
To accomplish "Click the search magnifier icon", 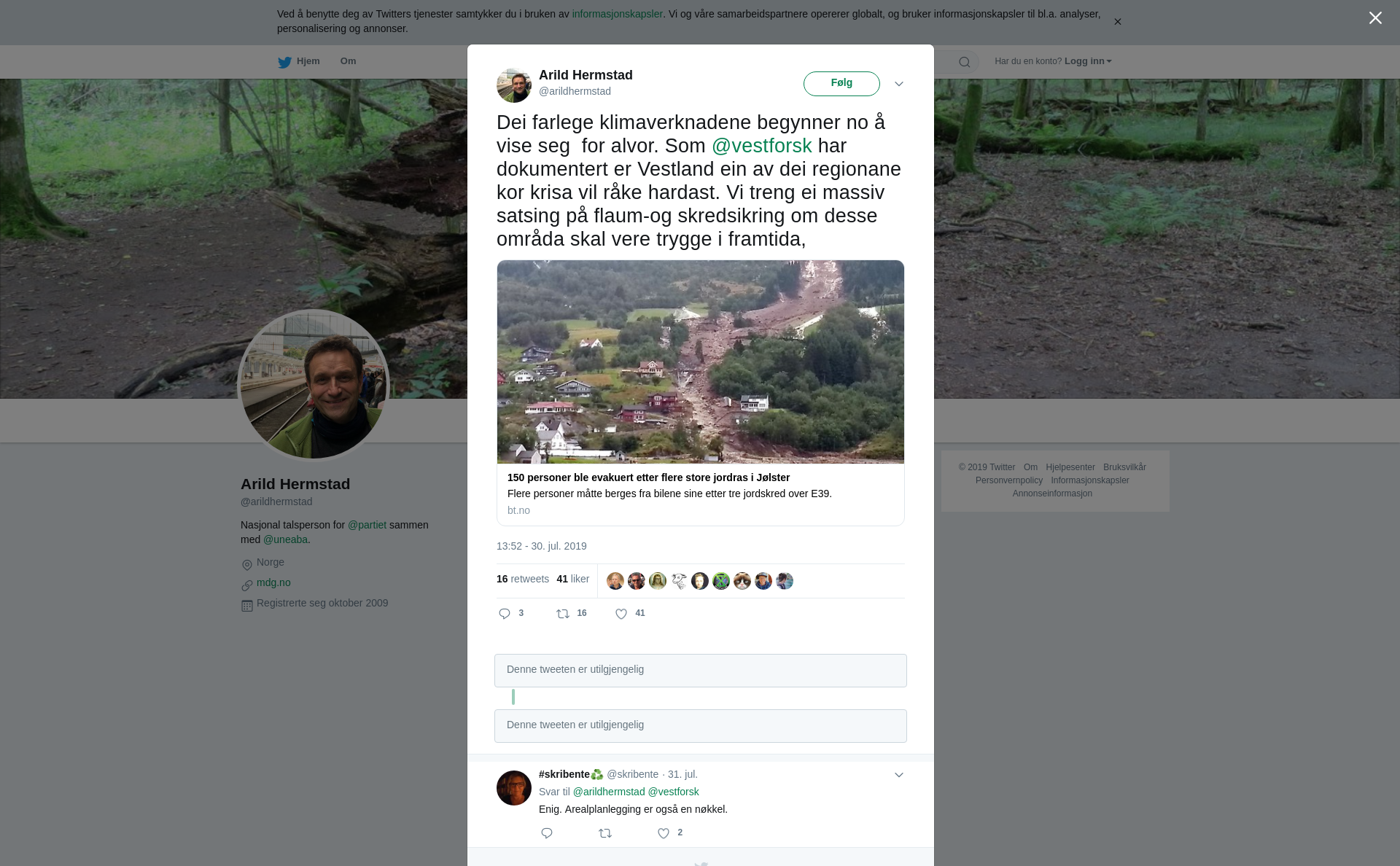I will coord(965,62).
